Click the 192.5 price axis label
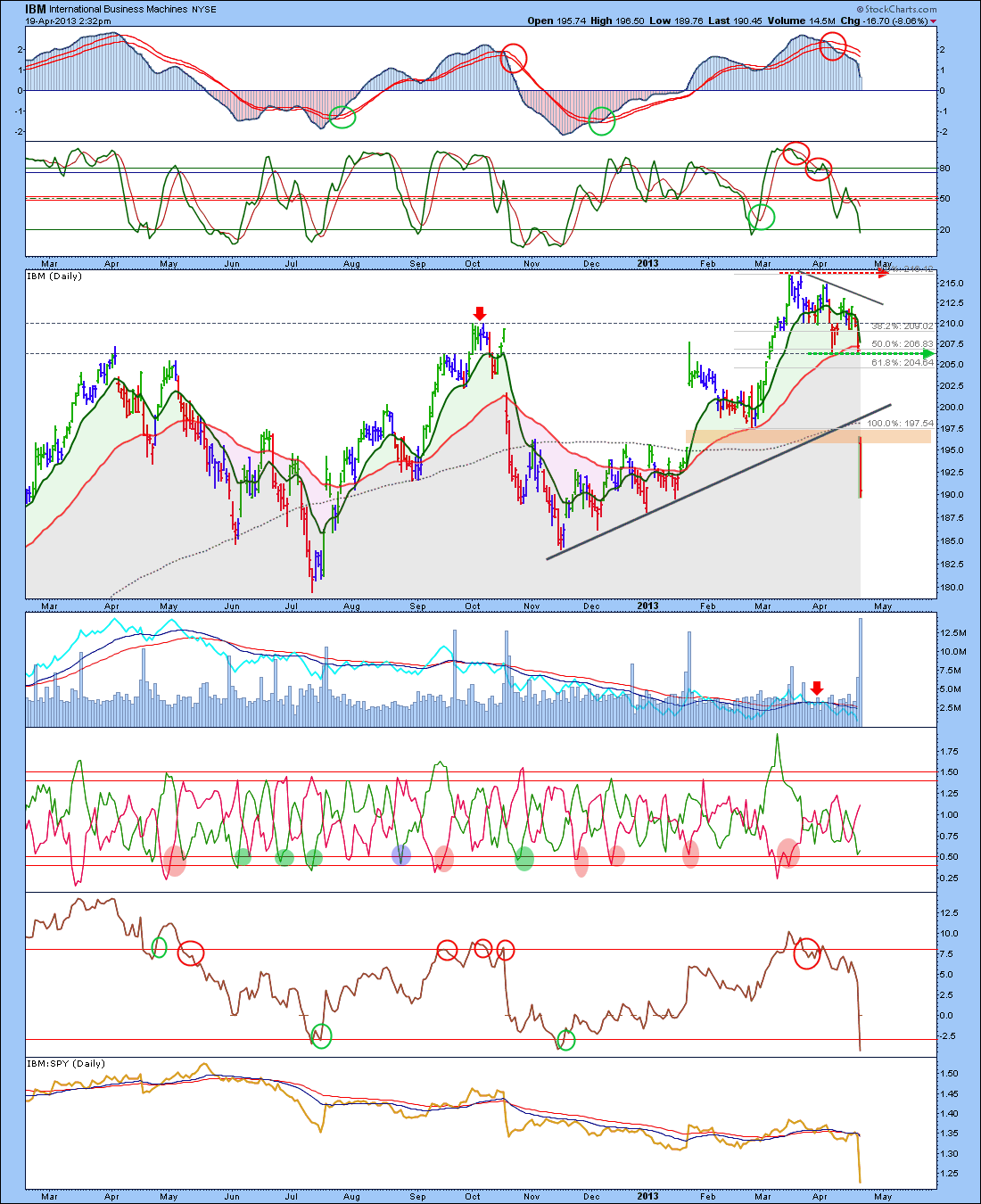The height and width of the screenshot is (1204, 981). point(951,473)
